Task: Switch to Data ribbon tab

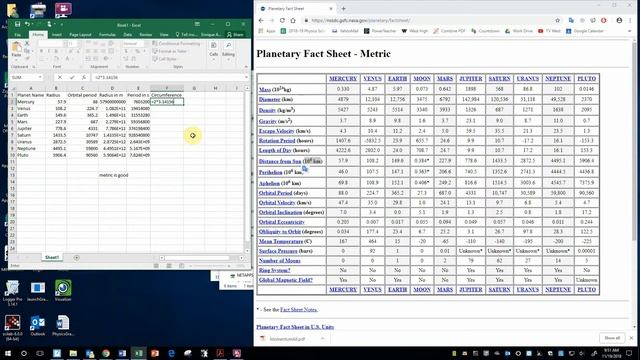Action: (x=128, y=35)
